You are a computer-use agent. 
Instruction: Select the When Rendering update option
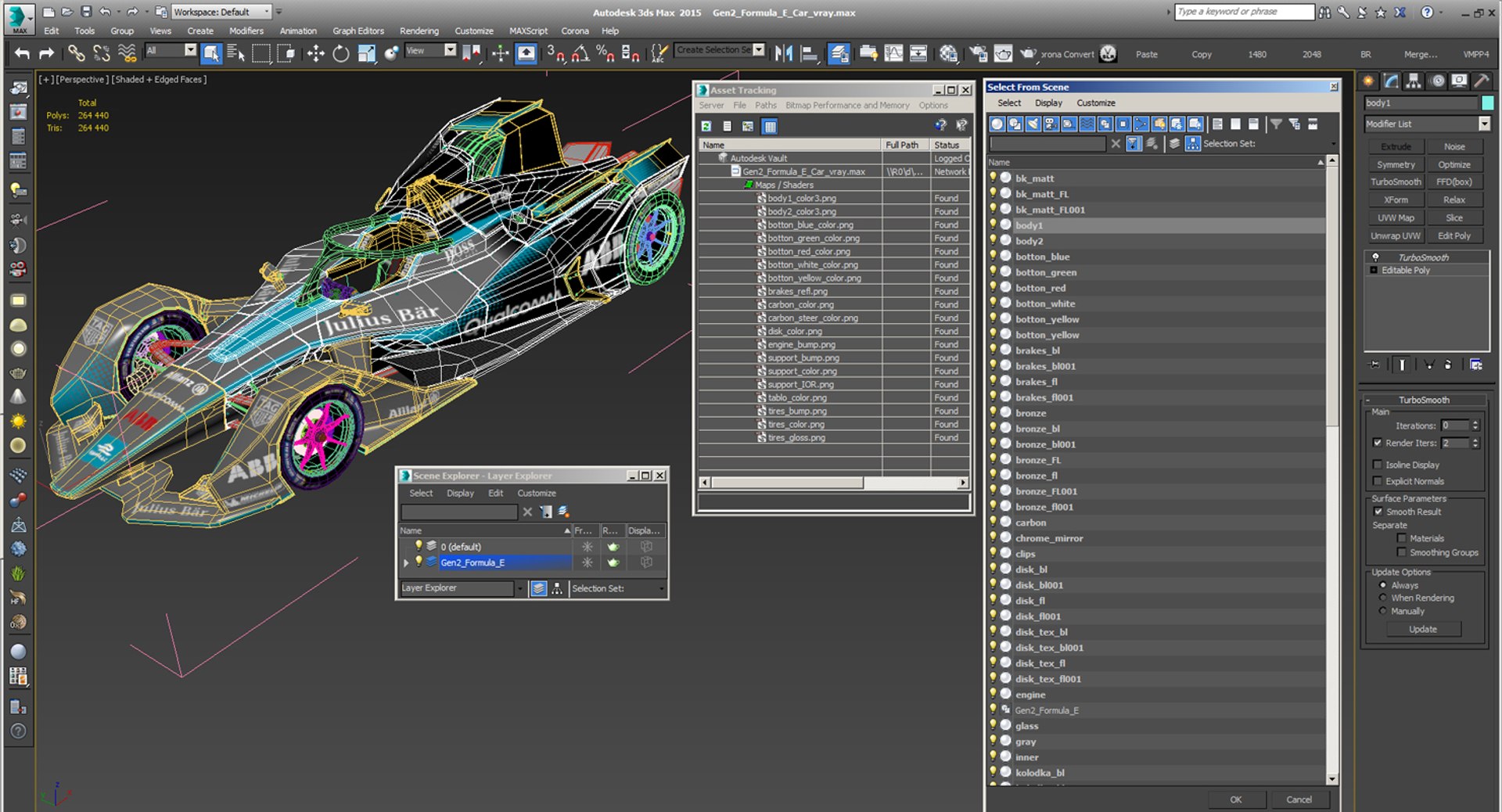1383,598
